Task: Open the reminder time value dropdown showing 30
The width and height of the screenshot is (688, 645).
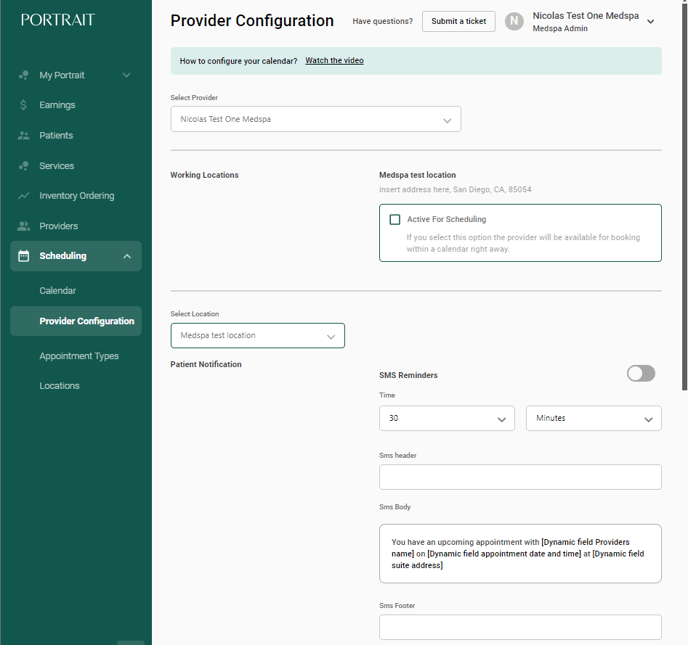Action: pyautogui.click(x=447, y=418)
